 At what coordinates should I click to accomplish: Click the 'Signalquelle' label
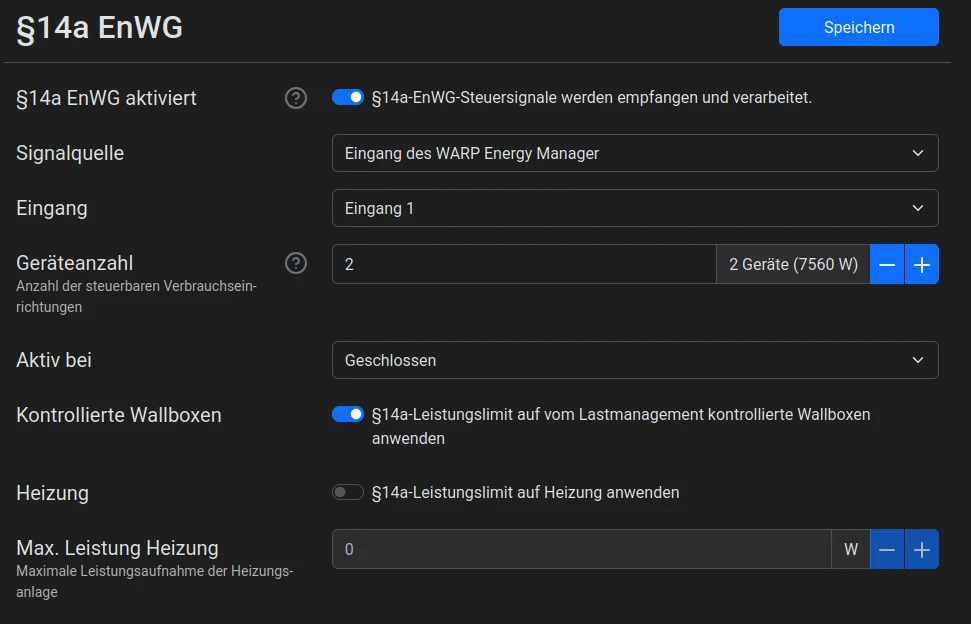pyautogui.click(x=70, y=153)
